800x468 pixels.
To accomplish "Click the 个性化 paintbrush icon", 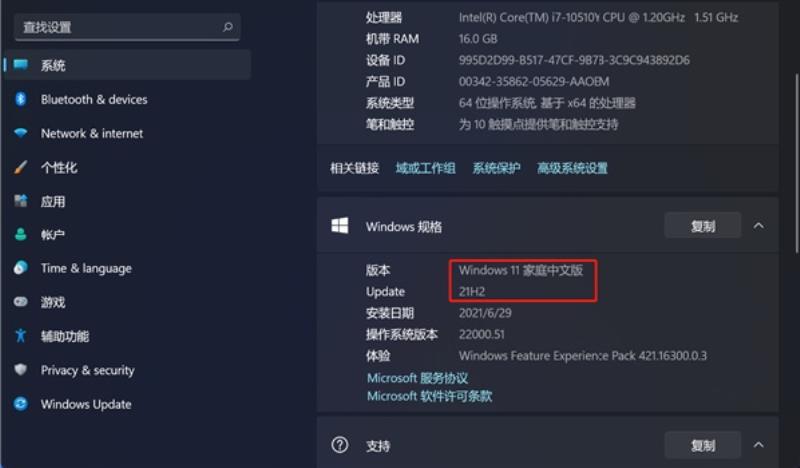I will click(20, 167).
